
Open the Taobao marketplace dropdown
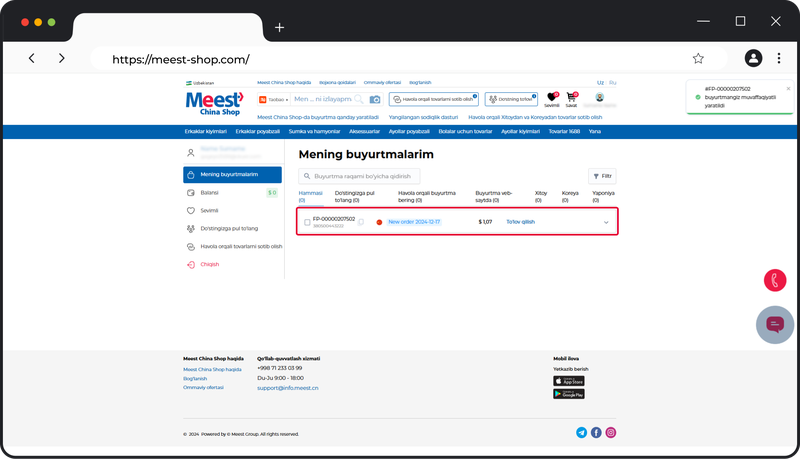274,100
